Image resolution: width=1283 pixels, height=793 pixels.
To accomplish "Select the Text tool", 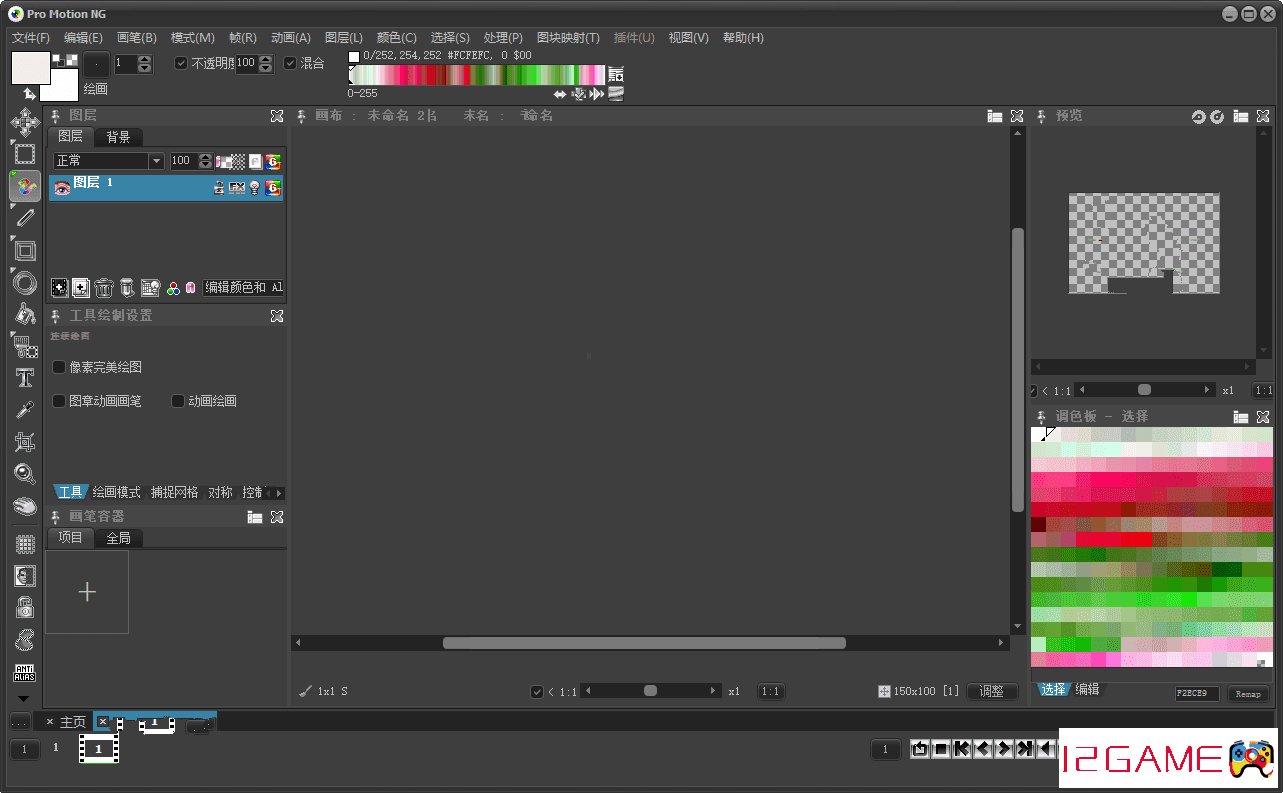I will tap(25, 378).
